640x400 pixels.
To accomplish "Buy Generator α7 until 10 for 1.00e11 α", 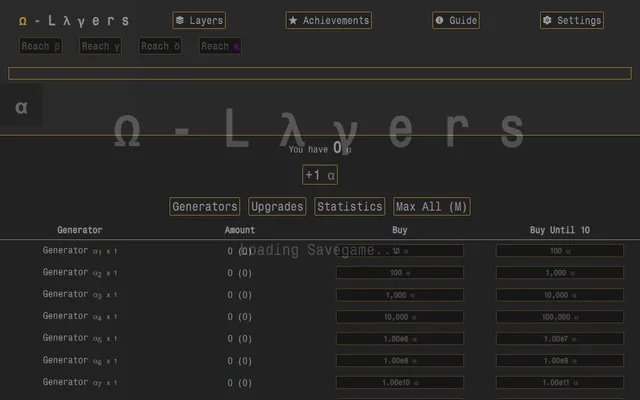I will 560,382.
